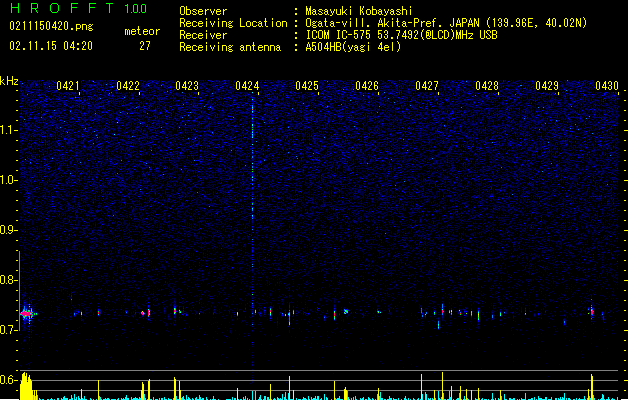Click the timestamp 02.11.15 04:20
Viewport: 629px width, 400px height.
tap(51, 46)
